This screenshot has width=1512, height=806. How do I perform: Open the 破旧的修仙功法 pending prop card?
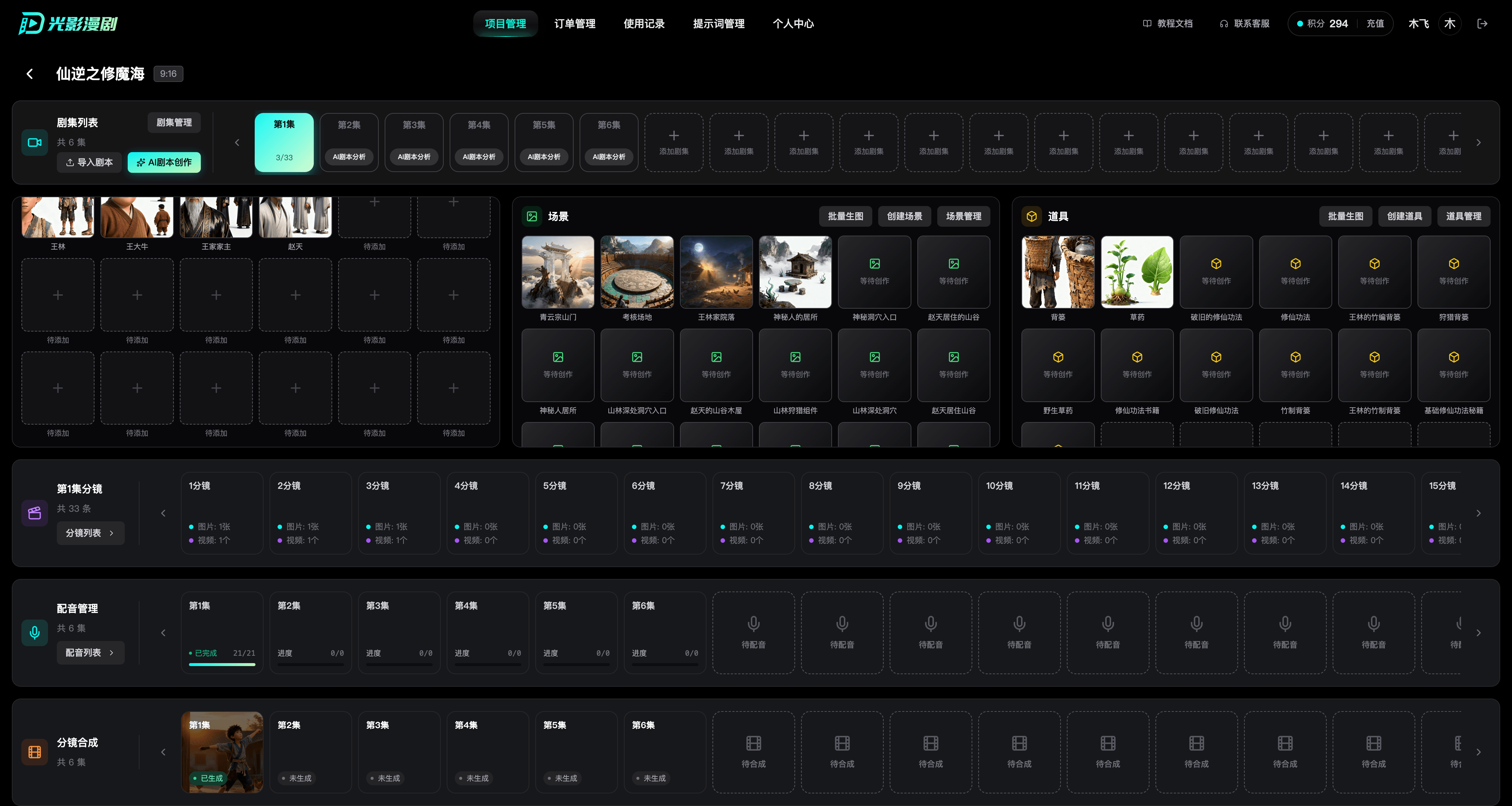tap(1216, 272)
